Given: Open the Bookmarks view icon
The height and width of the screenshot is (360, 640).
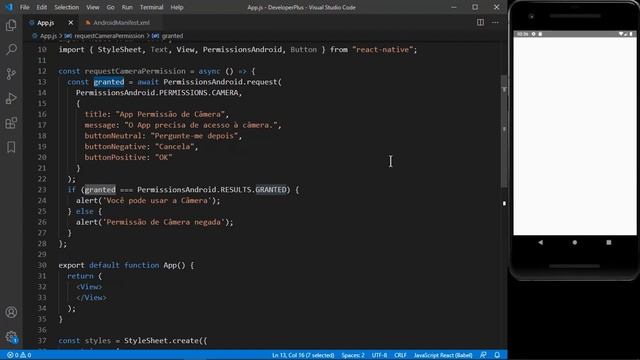Looking at the screenshot, I should (11, 147).
